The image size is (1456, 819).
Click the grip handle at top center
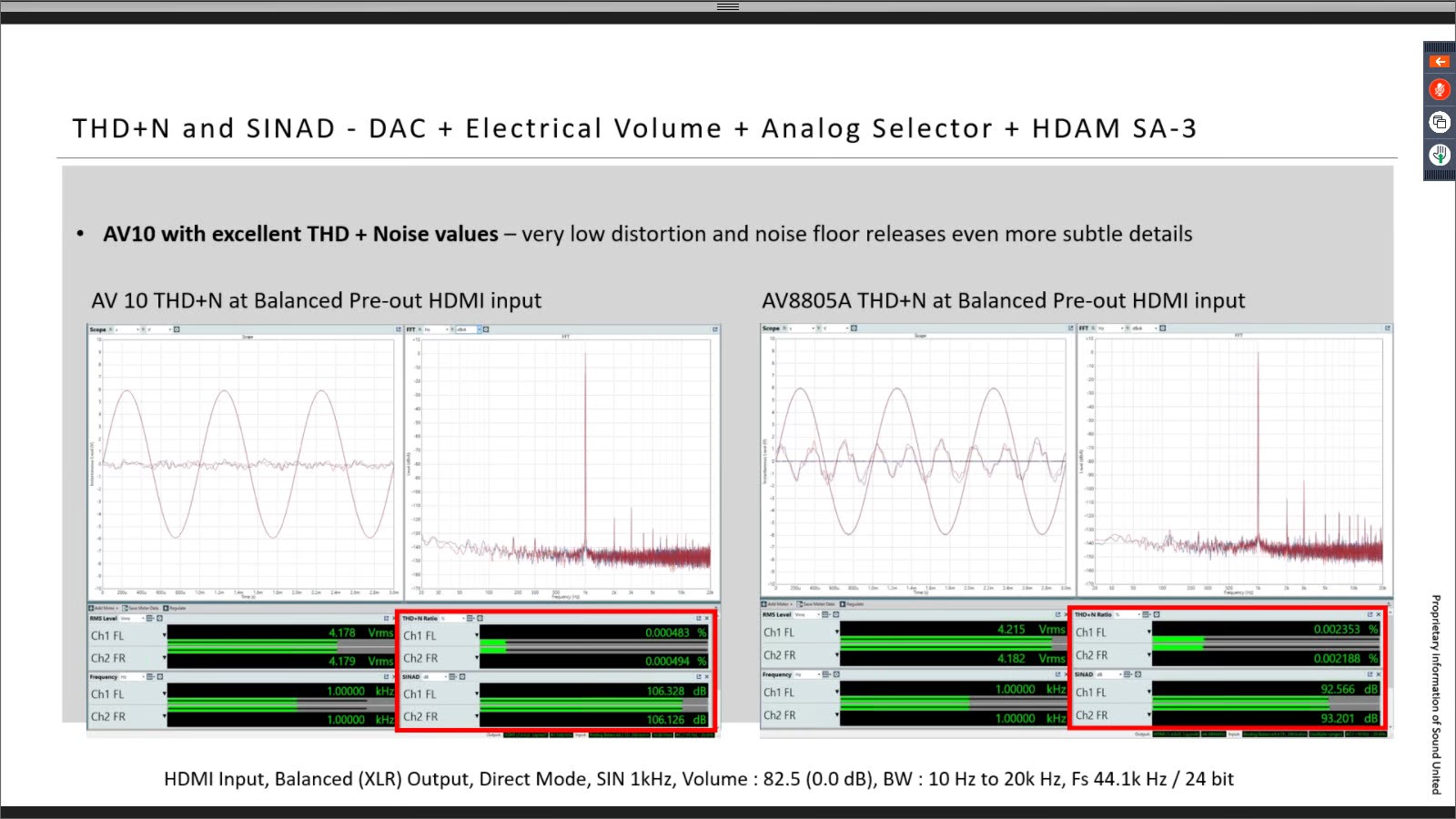coord(728,6)
